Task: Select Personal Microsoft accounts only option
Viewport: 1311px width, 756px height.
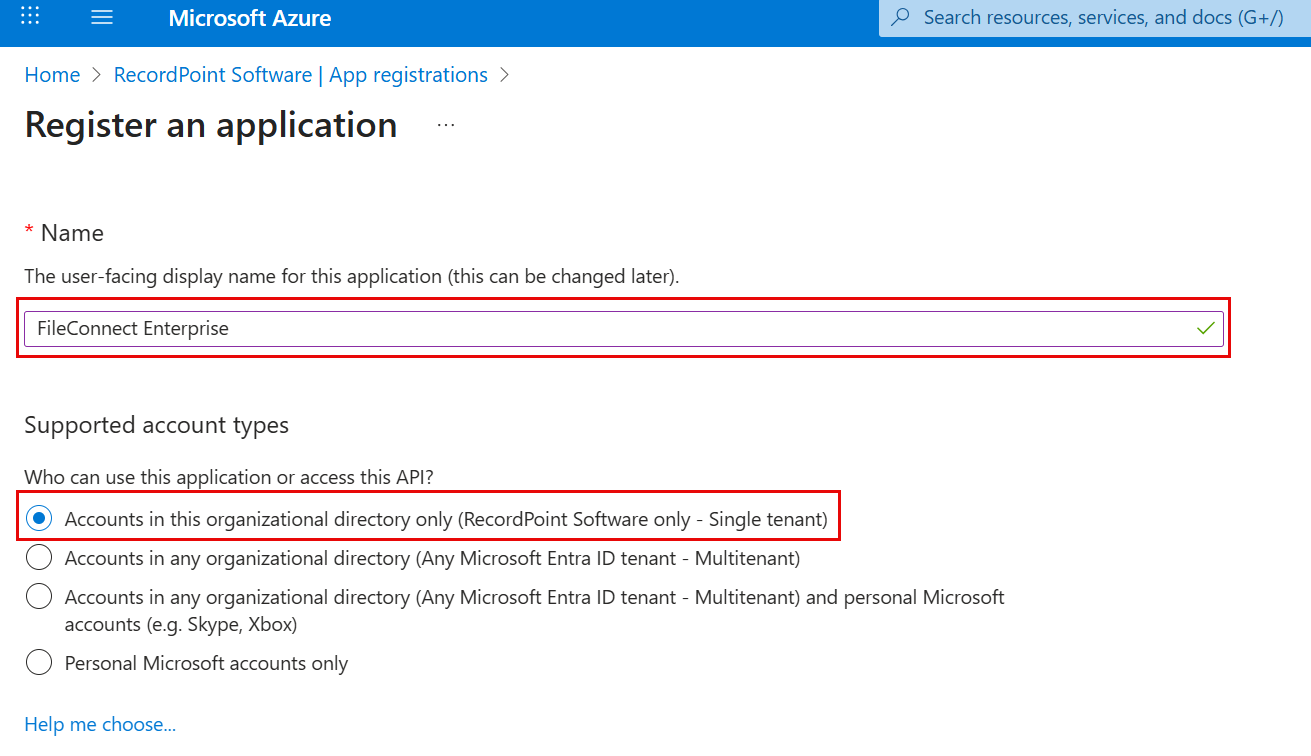Action: point(39,662)
